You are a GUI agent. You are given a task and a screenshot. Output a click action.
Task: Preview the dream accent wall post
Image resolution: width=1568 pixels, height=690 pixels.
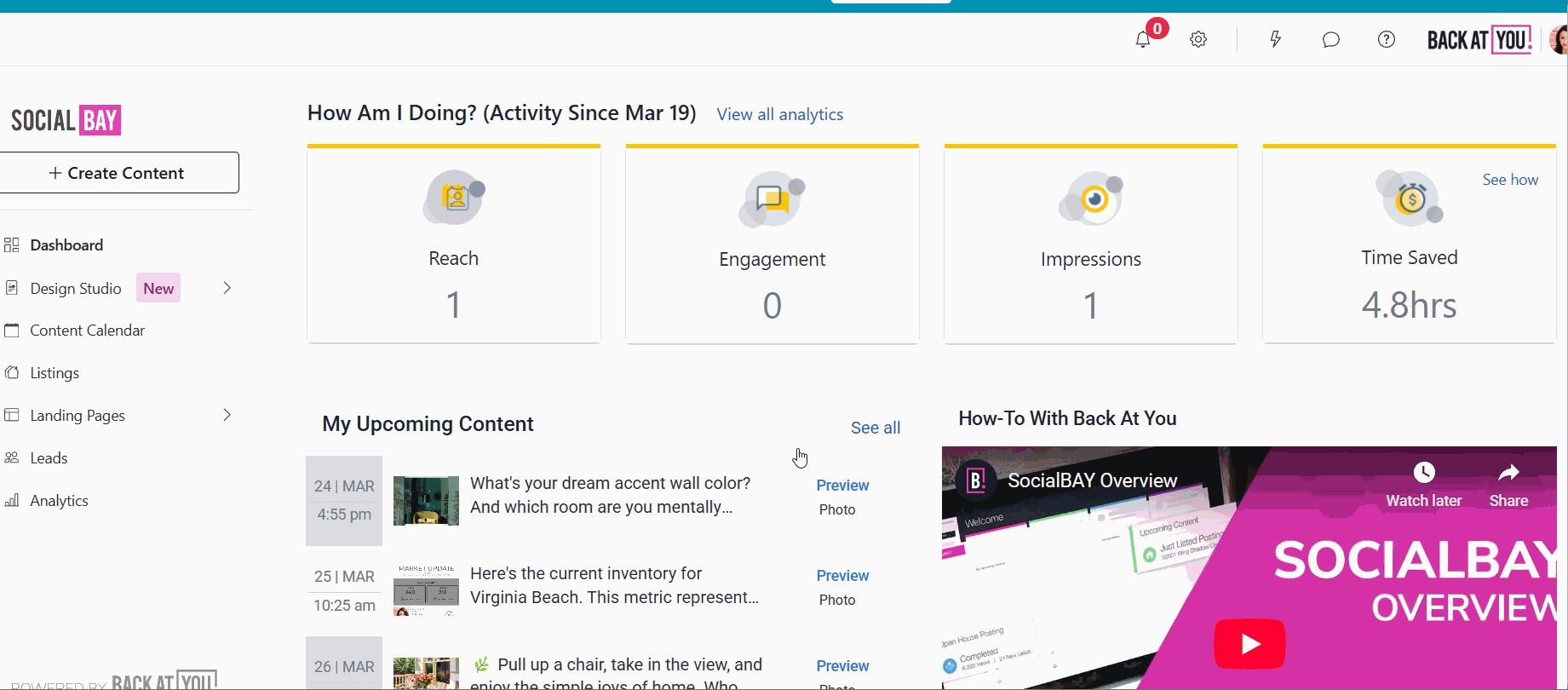click(x=842, y=486)
